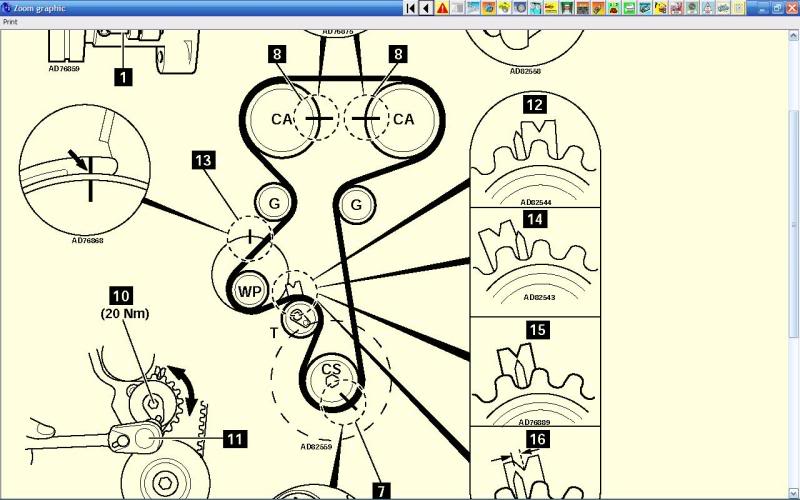
Task: Click the green icon with red figure
Action: 613,8
